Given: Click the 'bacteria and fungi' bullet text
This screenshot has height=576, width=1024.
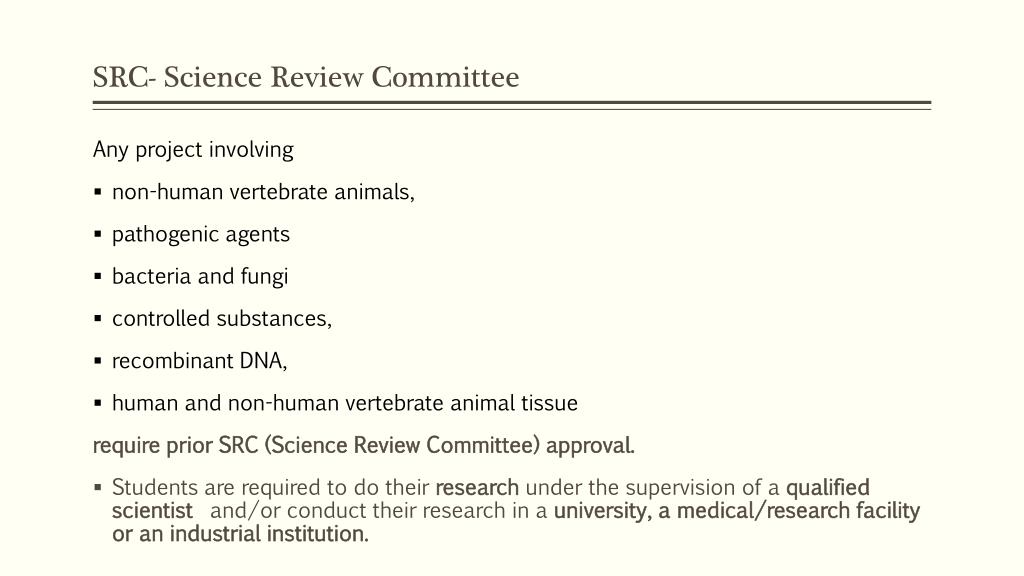Looking at the screenshot, I should click(x=200, y=276).
